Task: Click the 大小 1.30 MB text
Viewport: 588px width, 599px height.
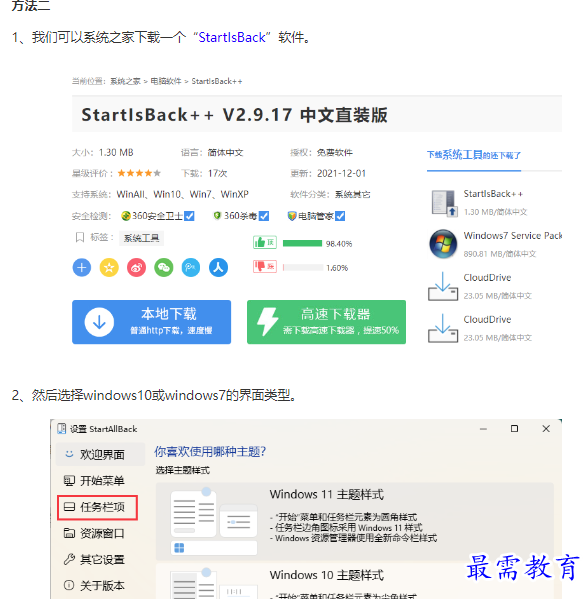Action: pos(103,152)
